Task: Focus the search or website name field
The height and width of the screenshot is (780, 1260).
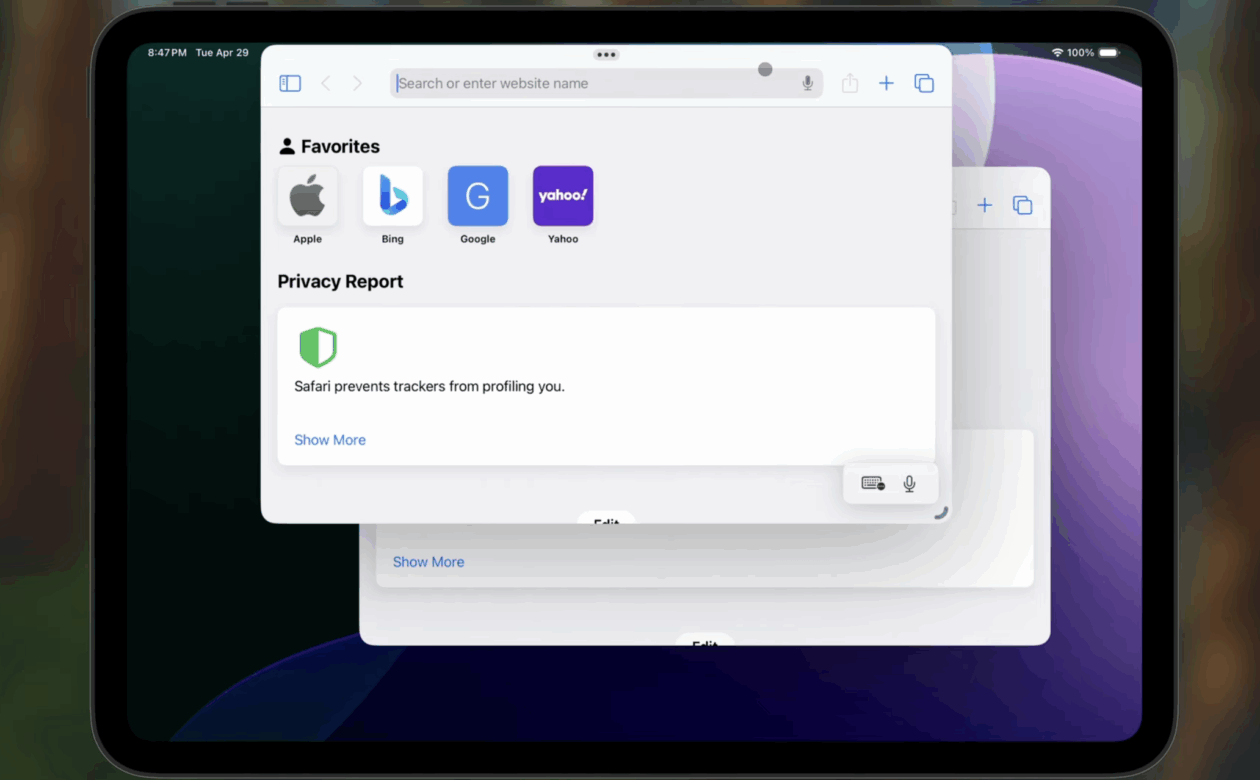Action: (606, 84)
